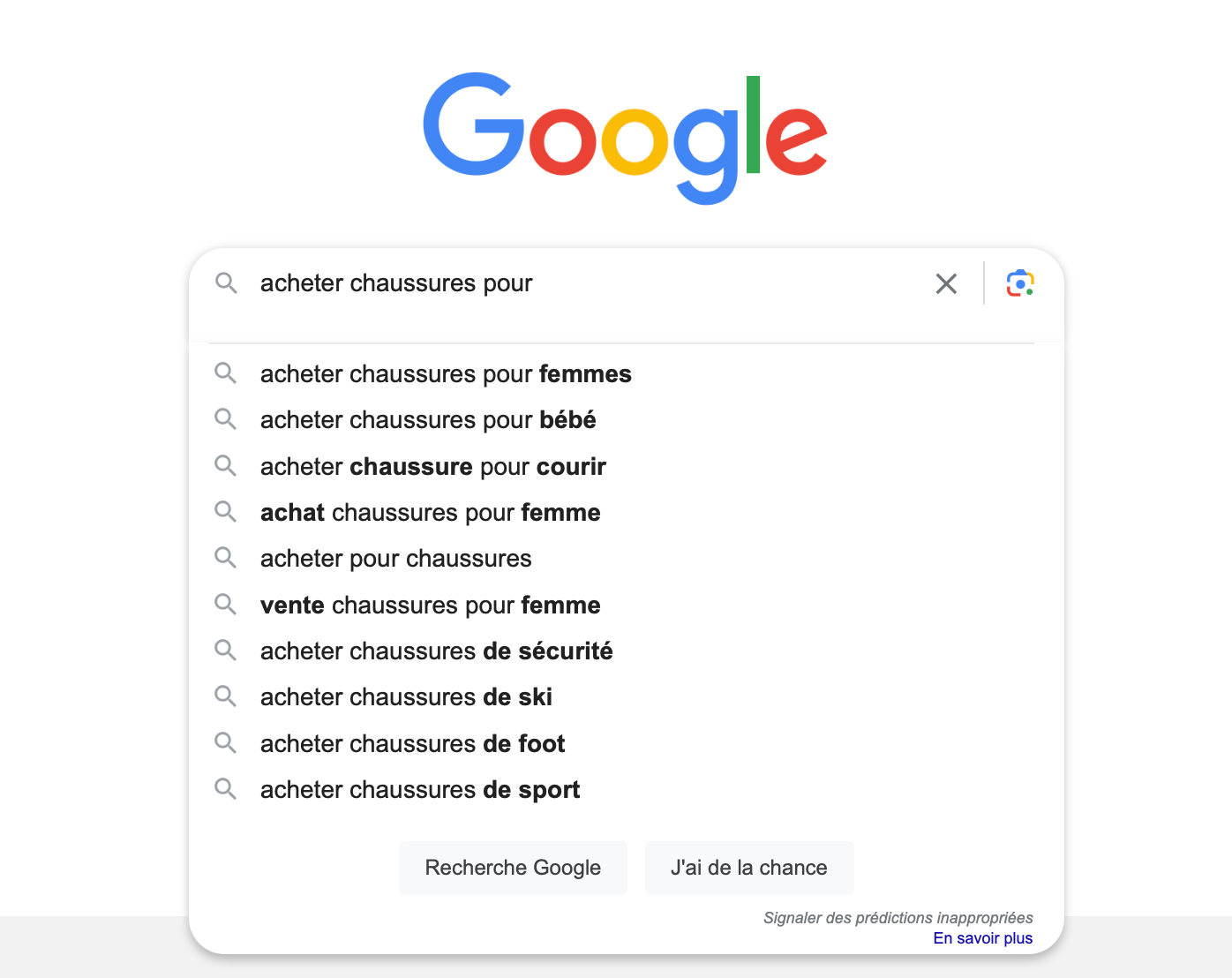Viewport: 1232px width, 978px height.
Task: Click magnifier icon beside 'de sport' suggestion
Action: point(226,789)
